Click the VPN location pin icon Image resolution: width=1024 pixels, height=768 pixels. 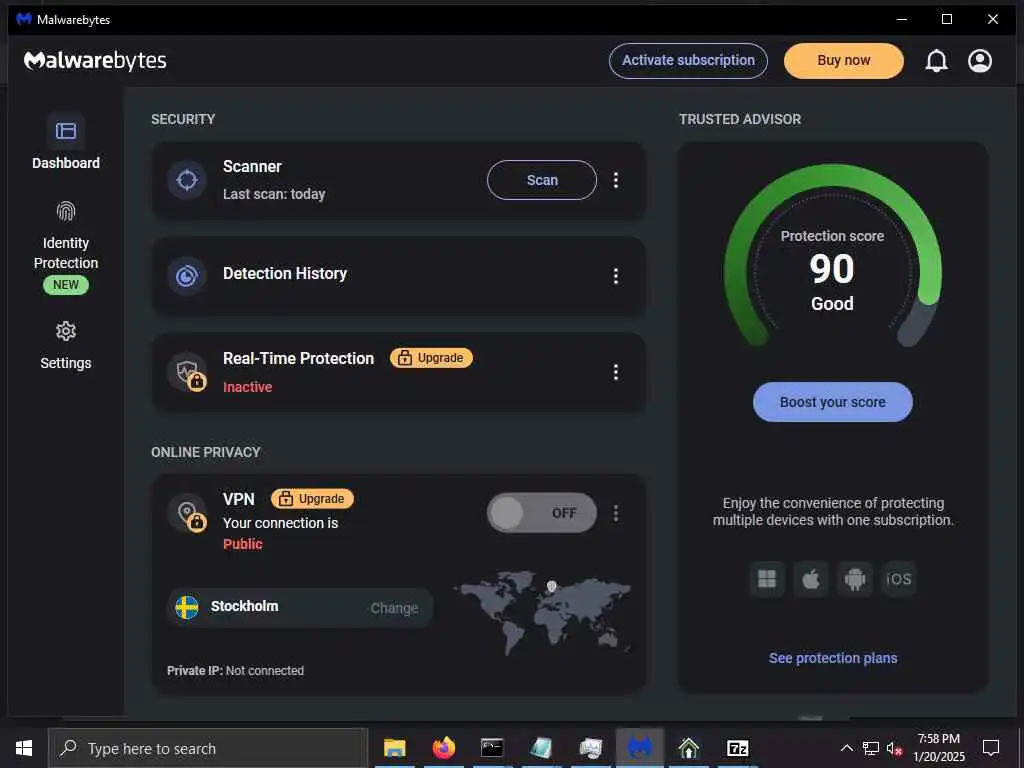tap(188, 513)
